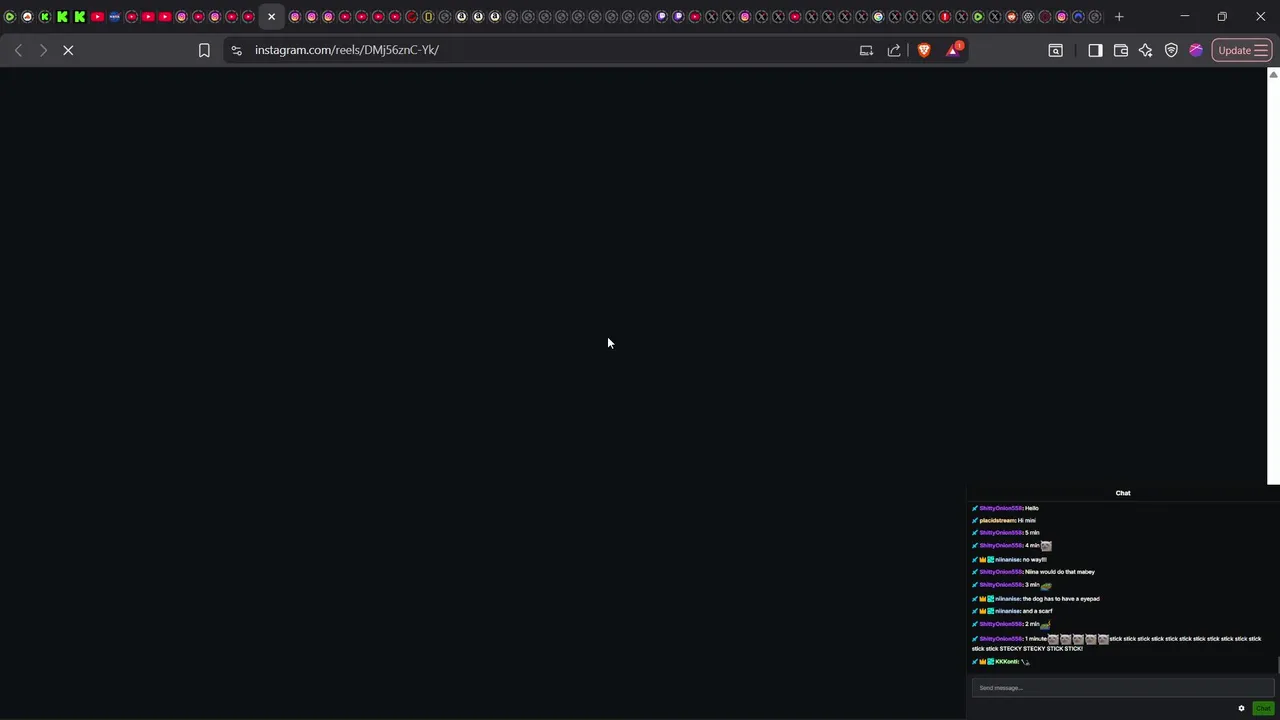The height and width of the screenshot is (720, 1280).
Task: Go forward to the next page
Action: pyautogui.click(x=43, y=50)
